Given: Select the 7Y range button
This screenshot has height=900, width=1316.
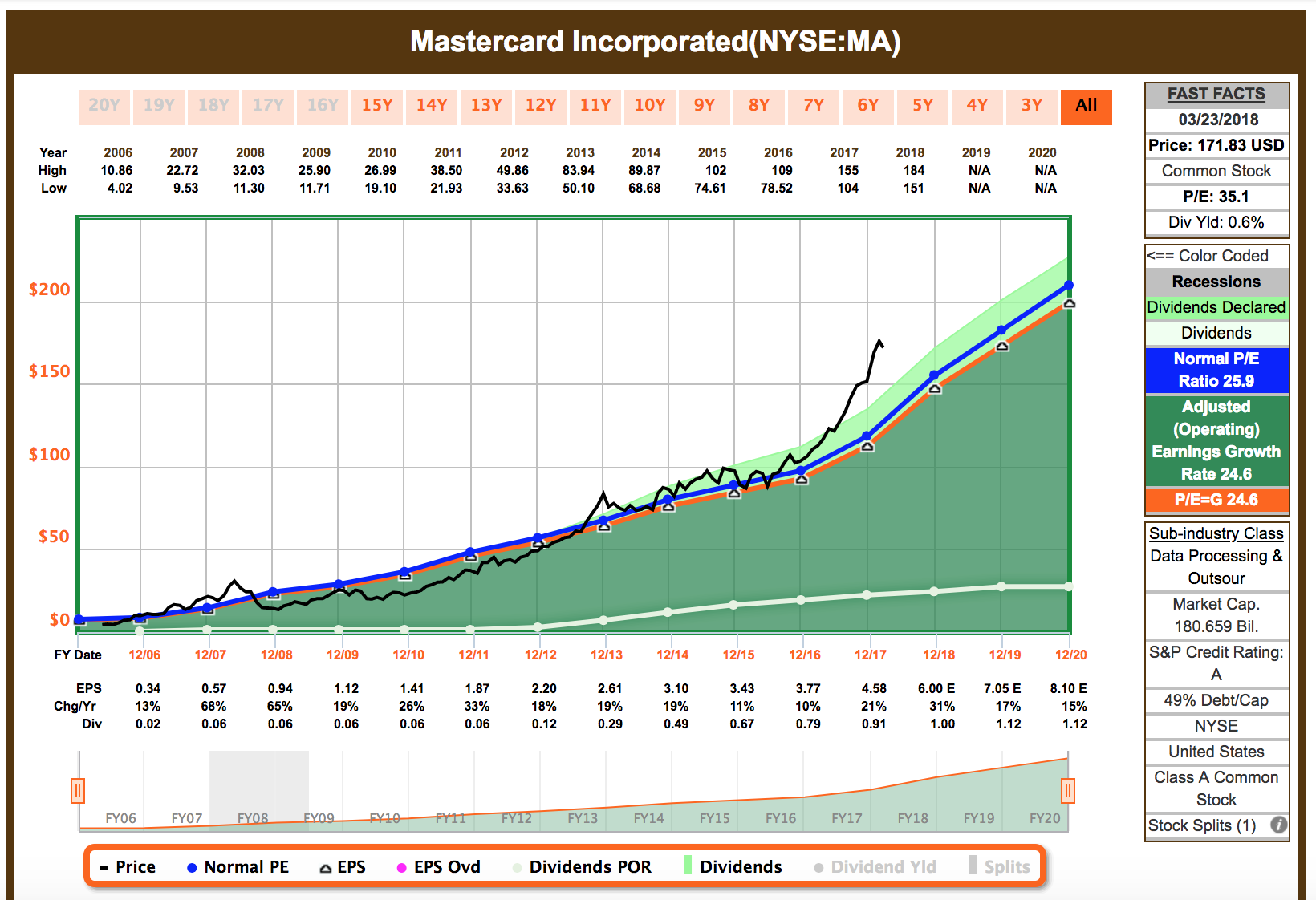Looking at the screenshot, I should click(x=813, y=106).
